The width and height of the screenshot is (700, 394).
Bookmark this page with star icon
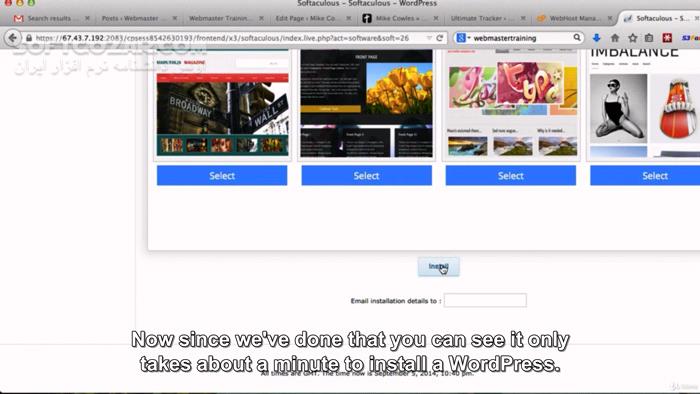[x=633, y=38]
